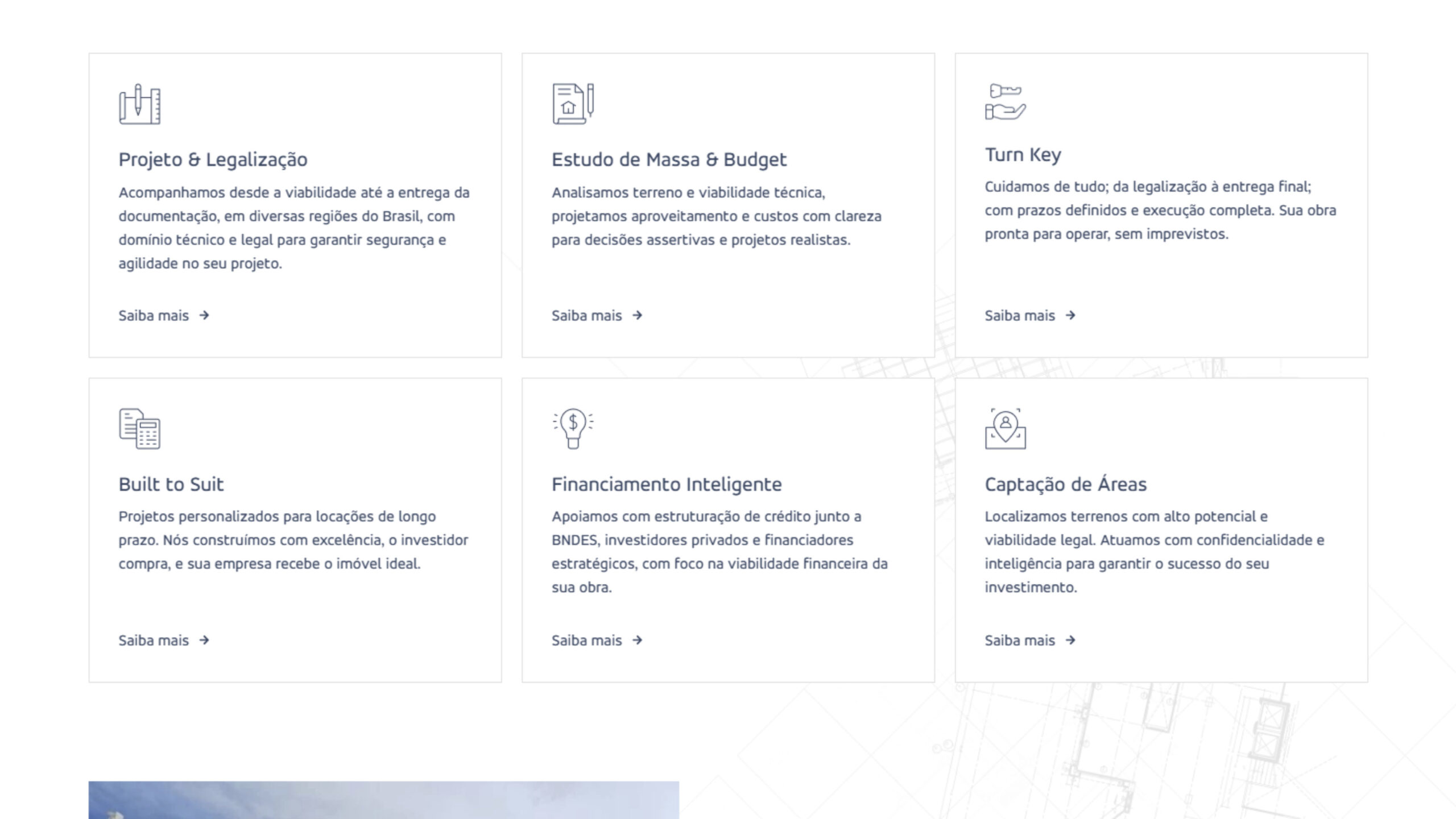The width and height of the screenshot is (1456, 819).
Task: Click the key-in-hand Turn Key icon
Action: coord(1005,102)
